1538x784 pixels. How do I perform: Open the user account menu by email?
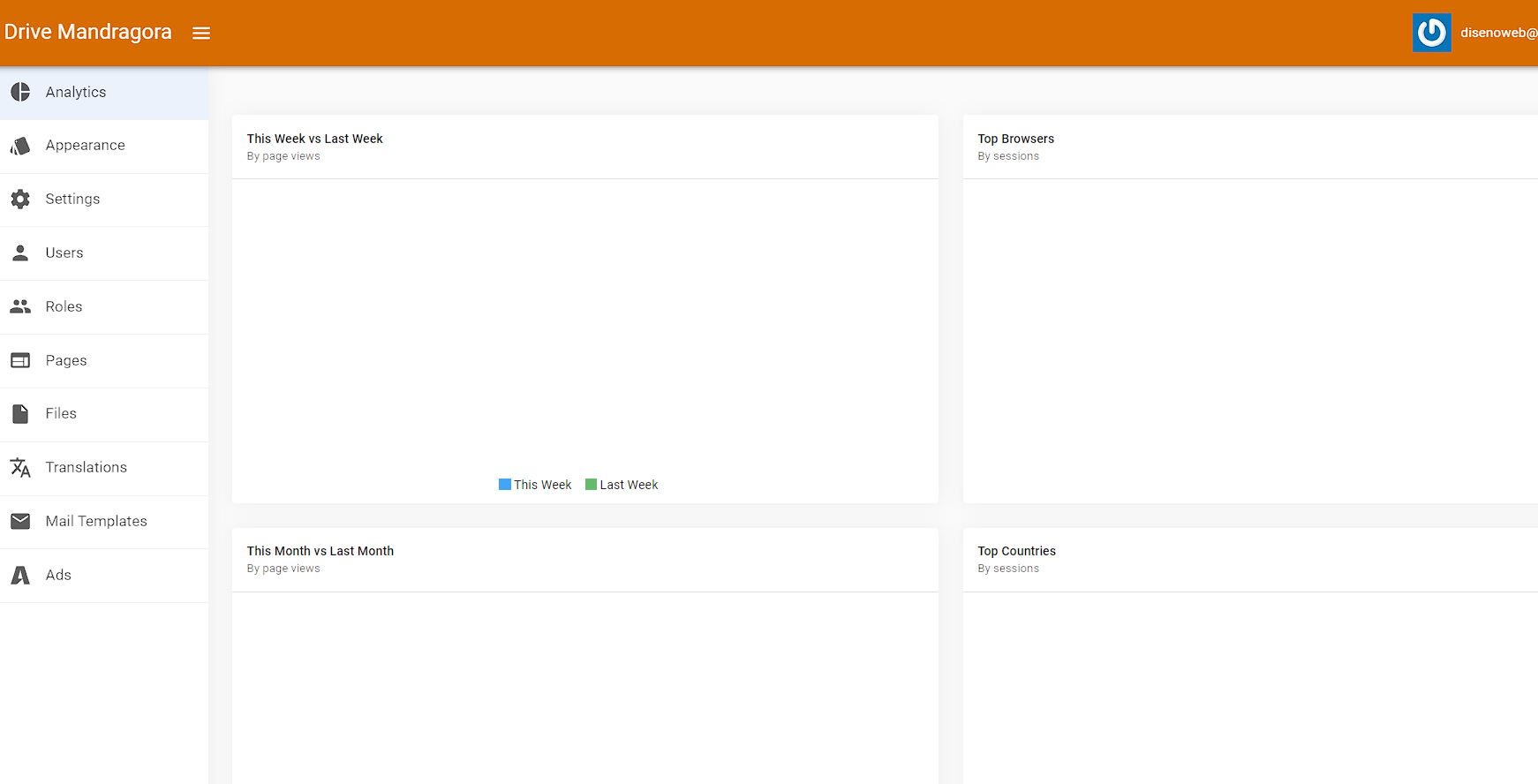1498,33
